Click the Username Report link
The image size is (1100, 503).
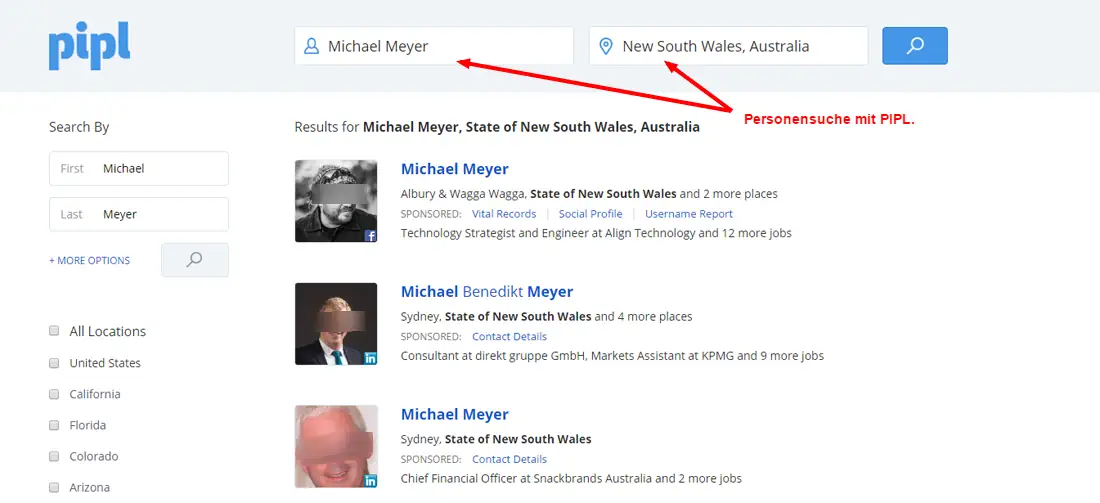[689, 214]
